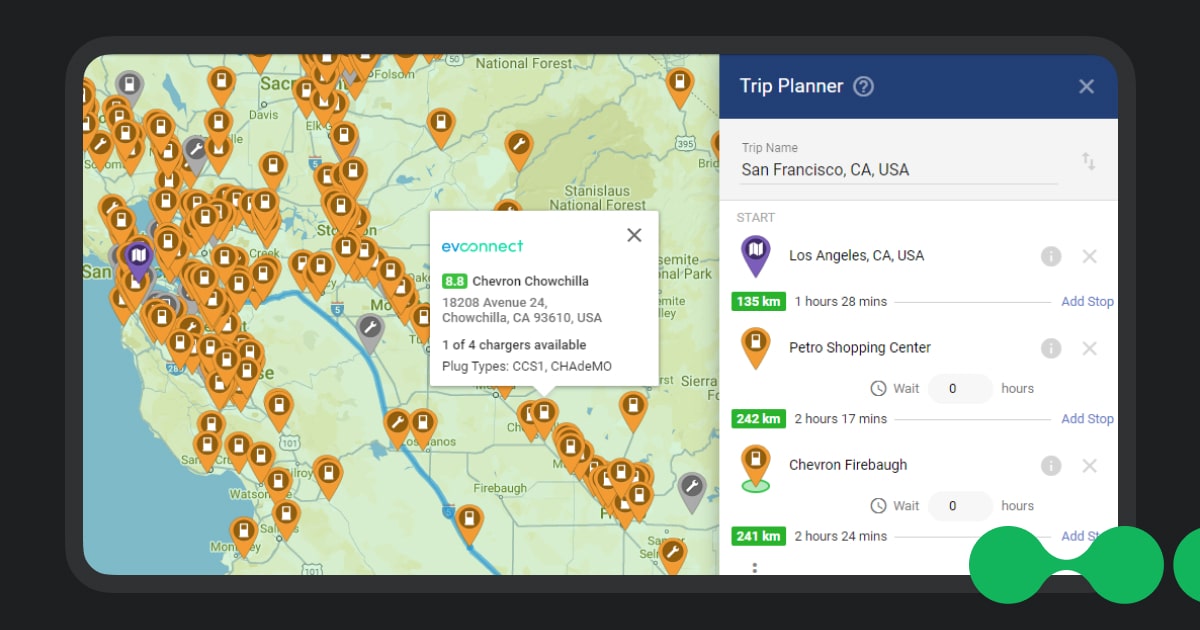Remove Los Angeles, CA, USA stop

coord(1089,256)
